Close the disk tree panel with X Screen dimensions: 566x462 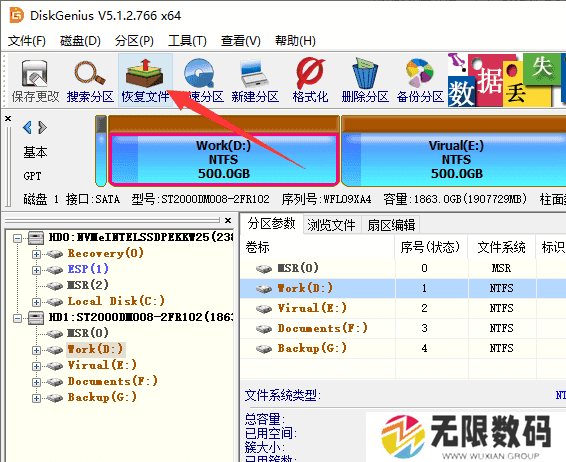pyautogui.click(x=228, y=220)
